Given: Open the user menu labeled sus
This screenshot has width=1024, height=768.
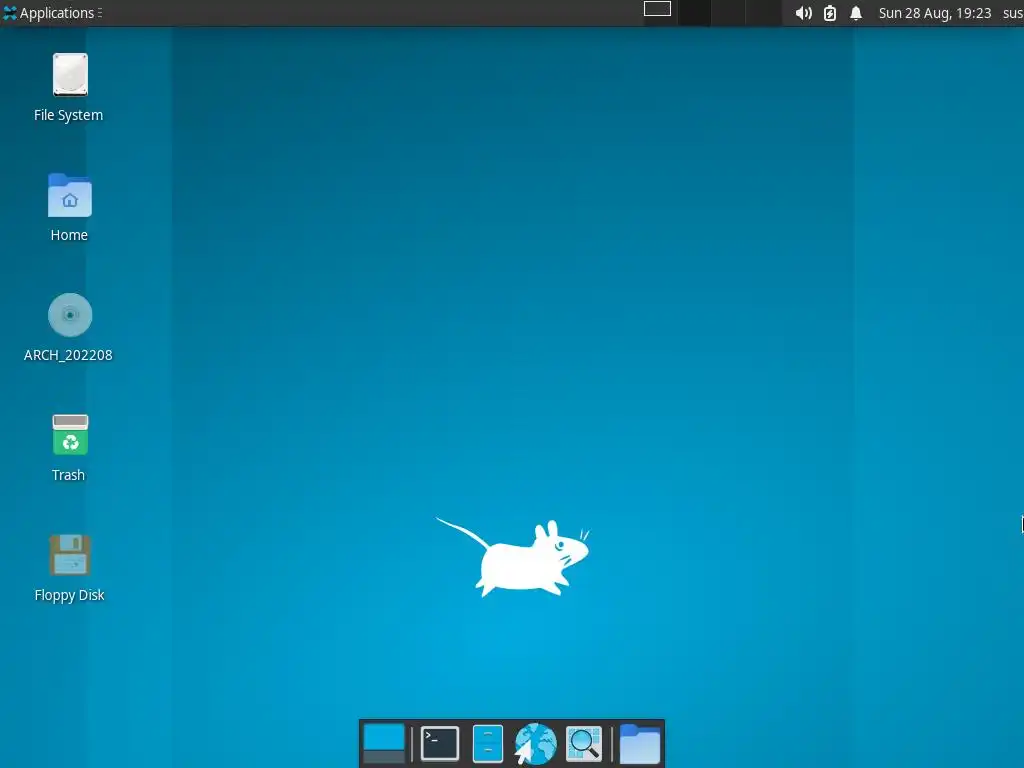Looking at the screenshot, I should [x=1013, y=13].
